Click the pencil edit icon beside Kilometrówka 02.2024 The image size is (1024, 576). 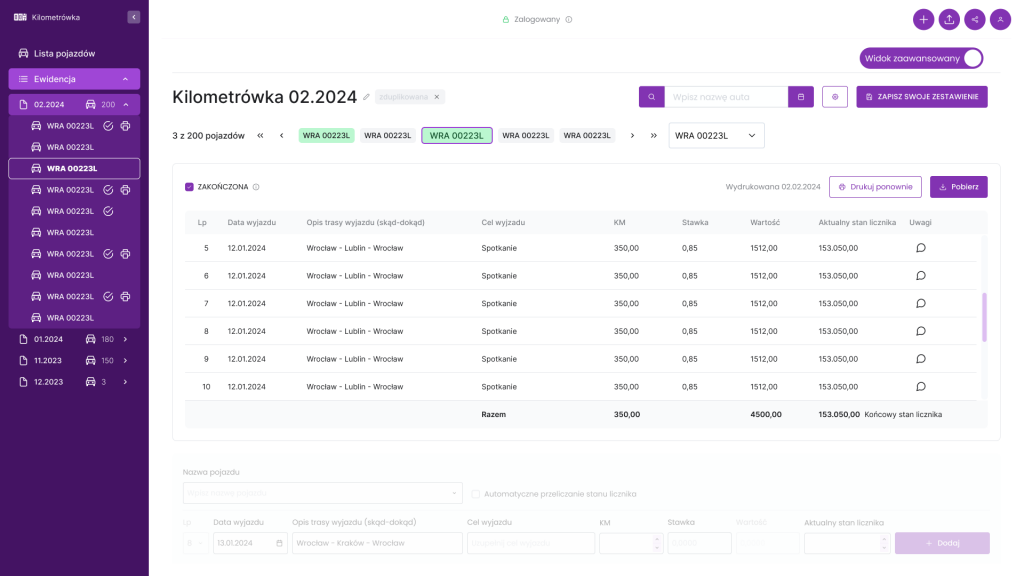[x=367, y=97]
